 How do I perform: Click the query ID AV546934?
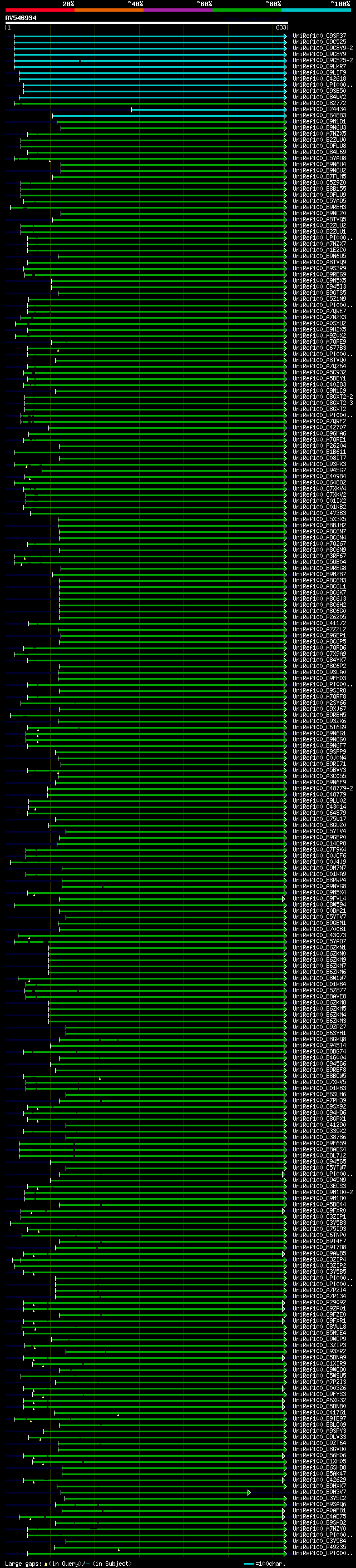click(21, 18)
